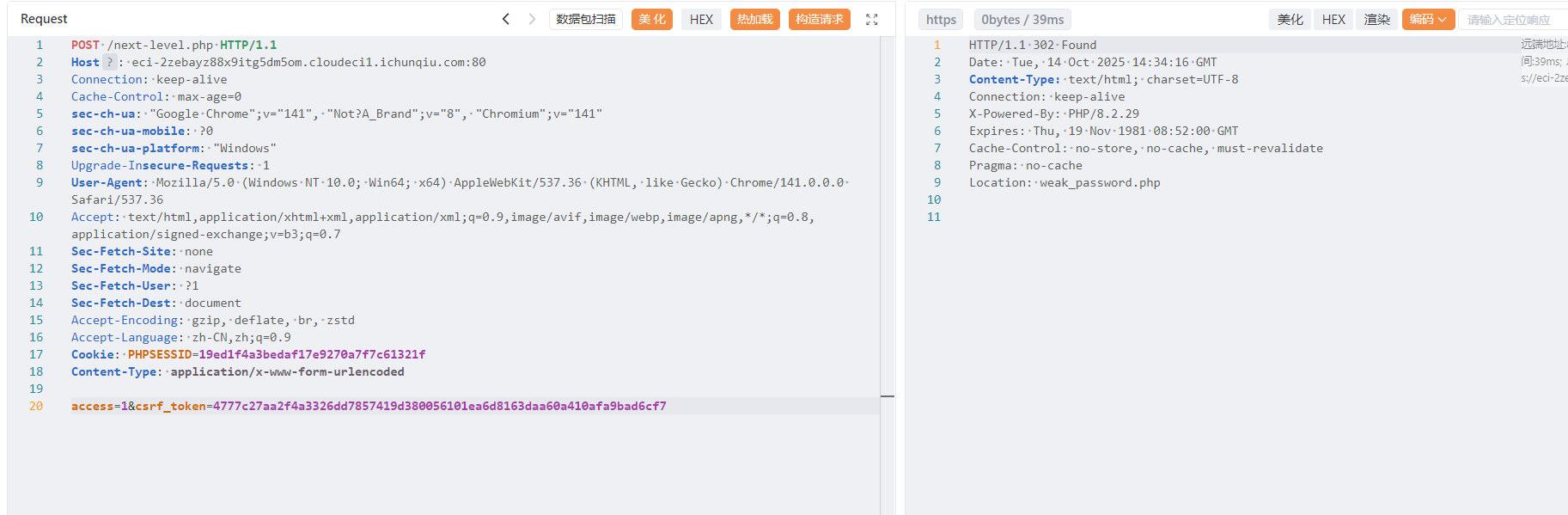Open 数据包扫描 packet scan in Request panel

[x=586, y=19]
